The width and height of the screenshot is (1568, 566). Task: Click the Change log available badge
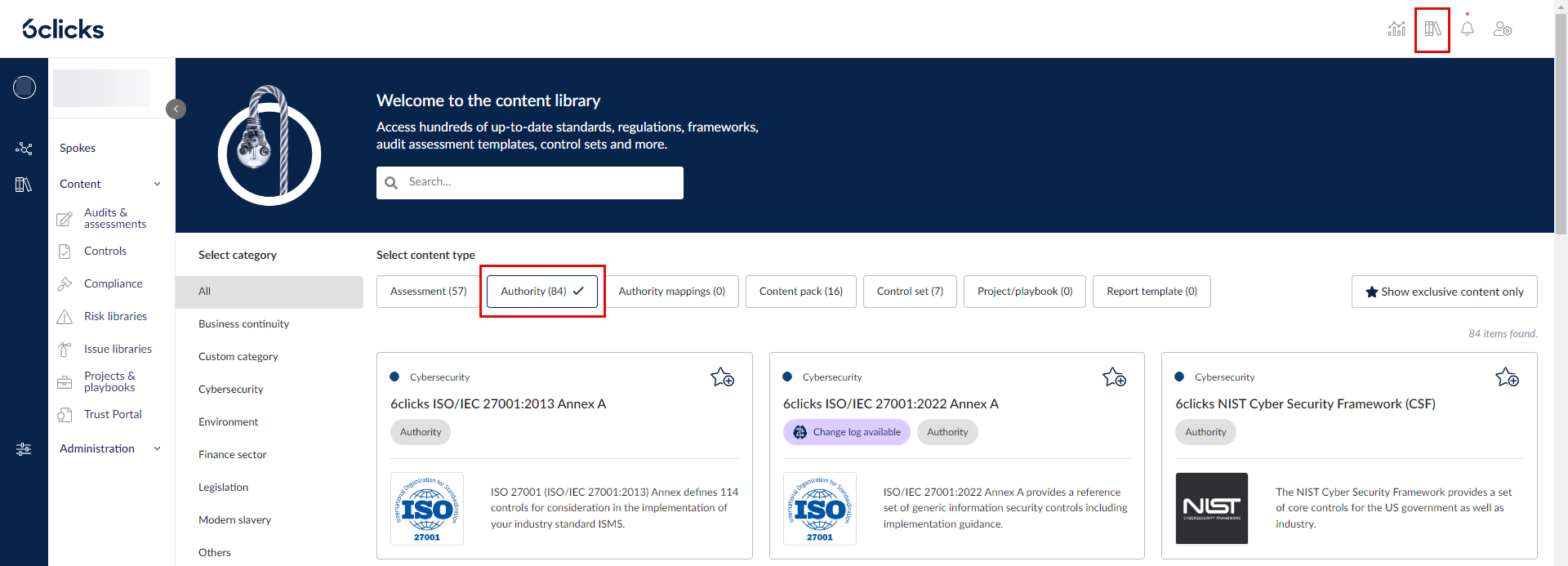pos(847,432)
